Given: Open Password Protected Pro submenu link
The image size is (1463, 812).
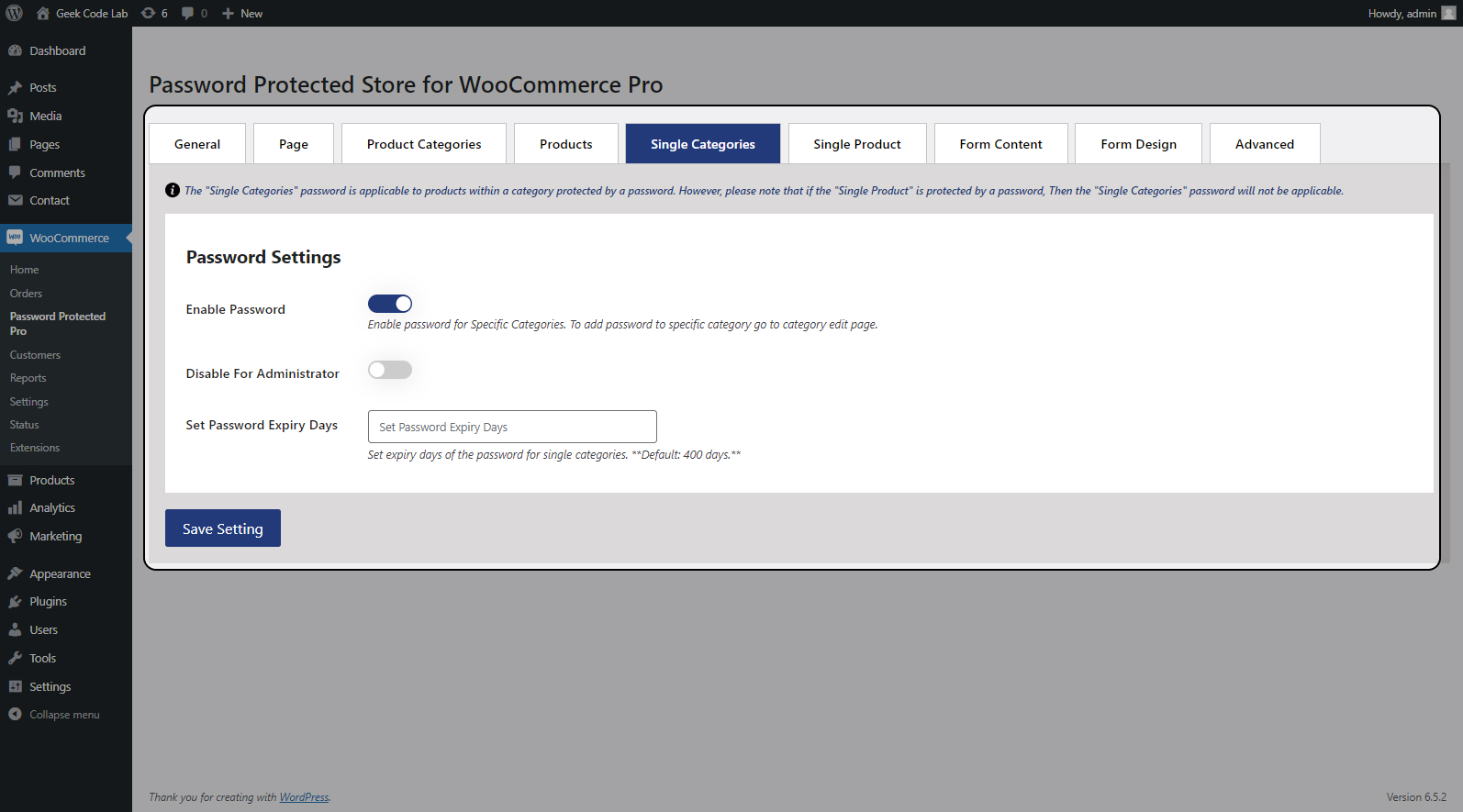Looking at the screenshot, I should (58, 324).
